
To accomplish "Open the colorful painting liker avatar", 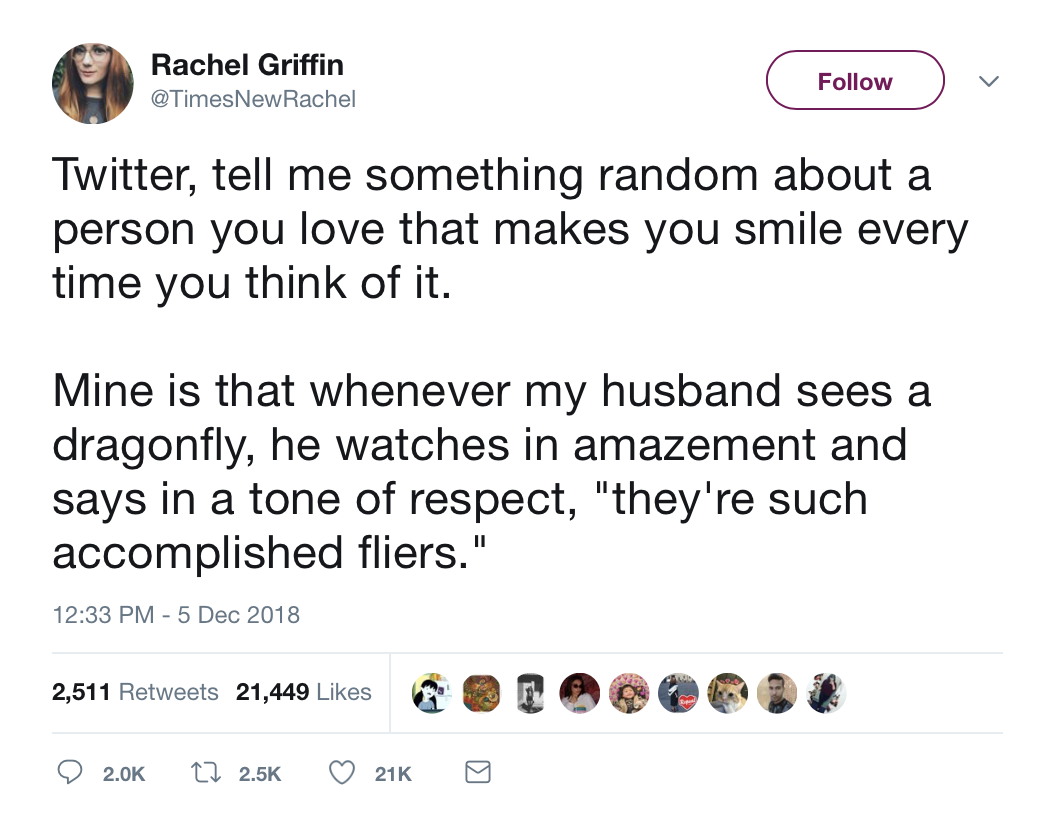I will pos(482,692).
